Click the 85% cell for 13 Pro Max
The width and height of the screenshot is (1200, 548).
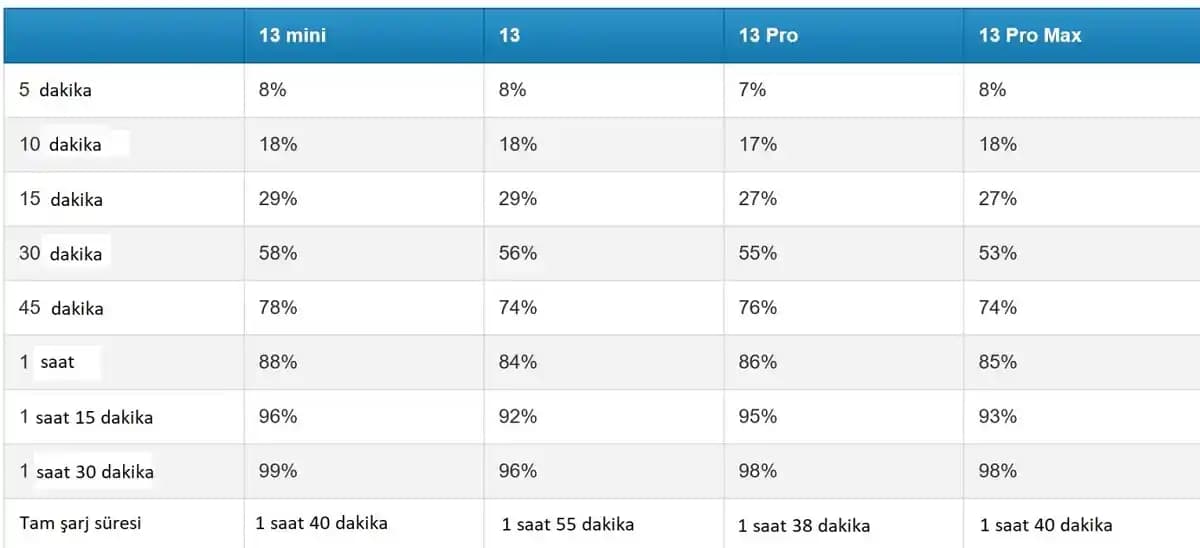pos(997,362)
